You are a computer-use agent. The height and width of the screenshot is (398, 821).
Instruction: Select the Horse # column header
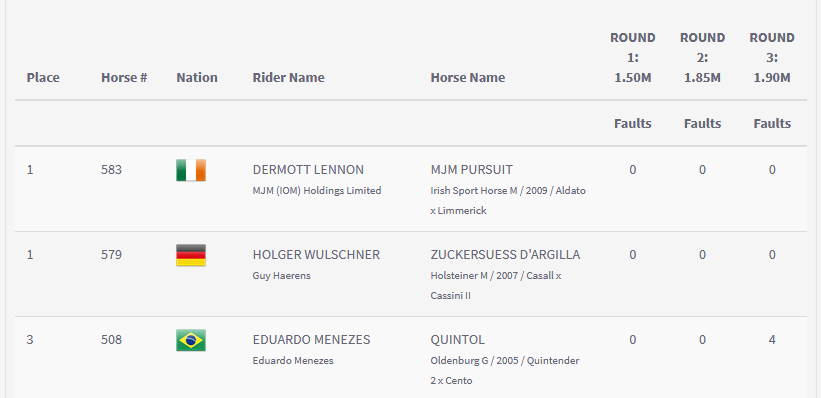tap(124, 78)
